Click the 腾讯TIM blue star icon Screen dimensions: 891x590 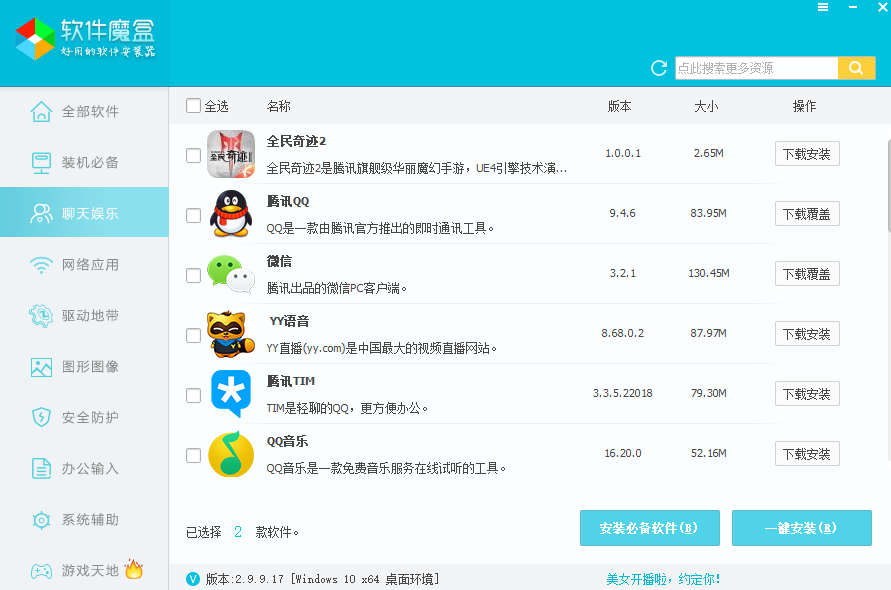231,393
